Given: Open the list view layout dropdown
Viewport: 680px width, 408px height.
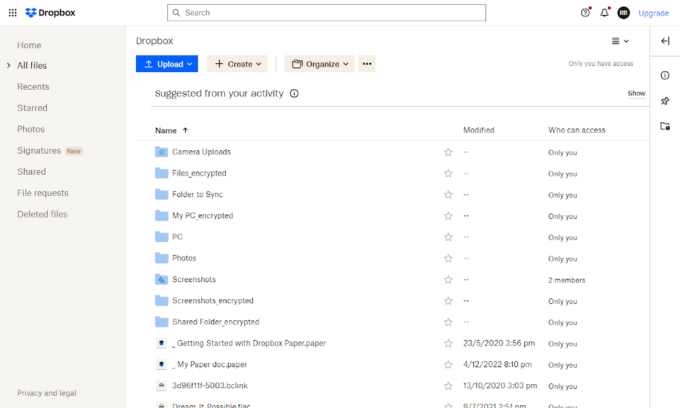Looking at the screenshot, I should pos(620,41).
